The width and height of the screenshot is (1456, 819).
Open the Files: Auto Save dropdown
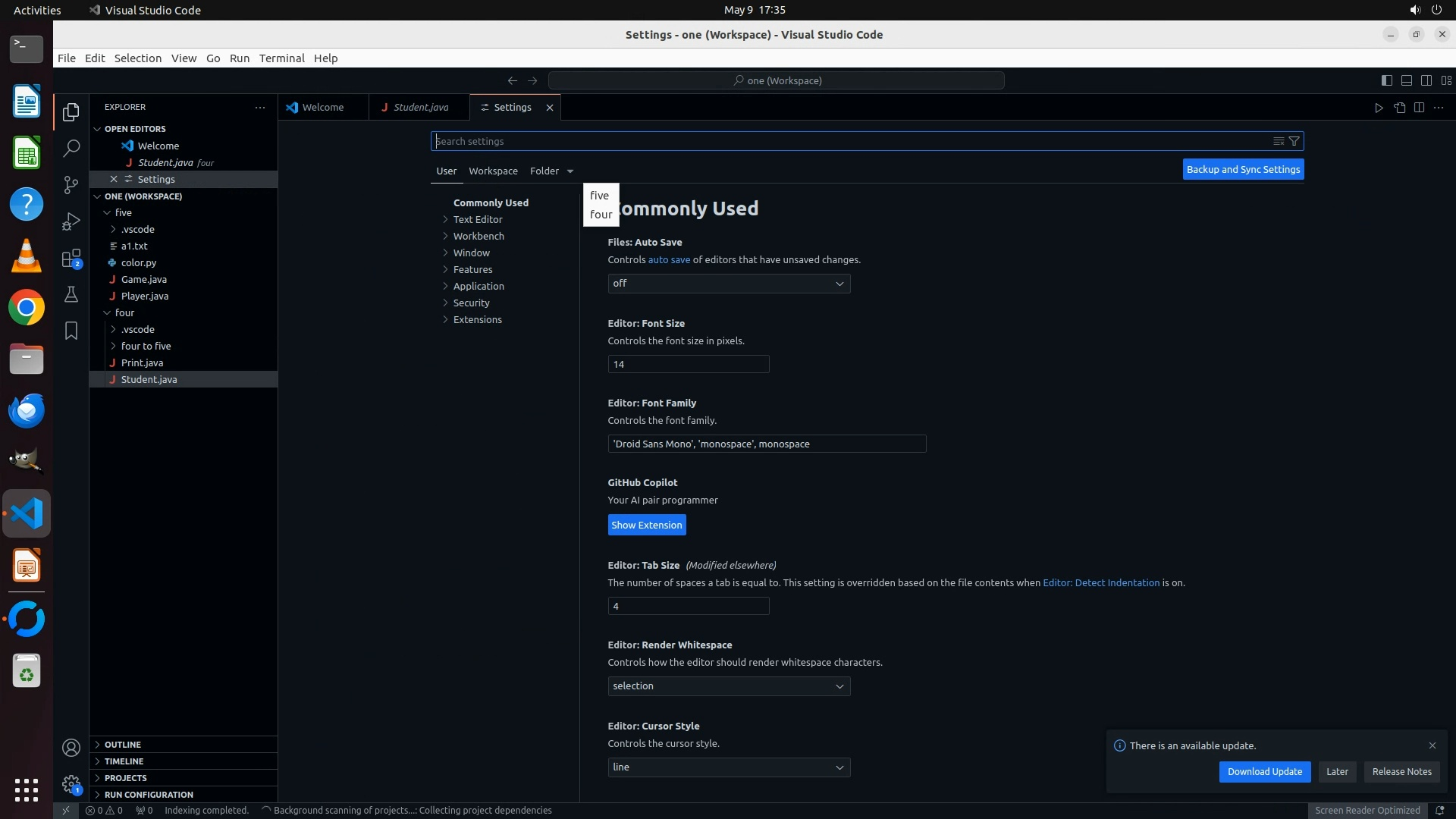pyautogui.click(x=728, y=284)
